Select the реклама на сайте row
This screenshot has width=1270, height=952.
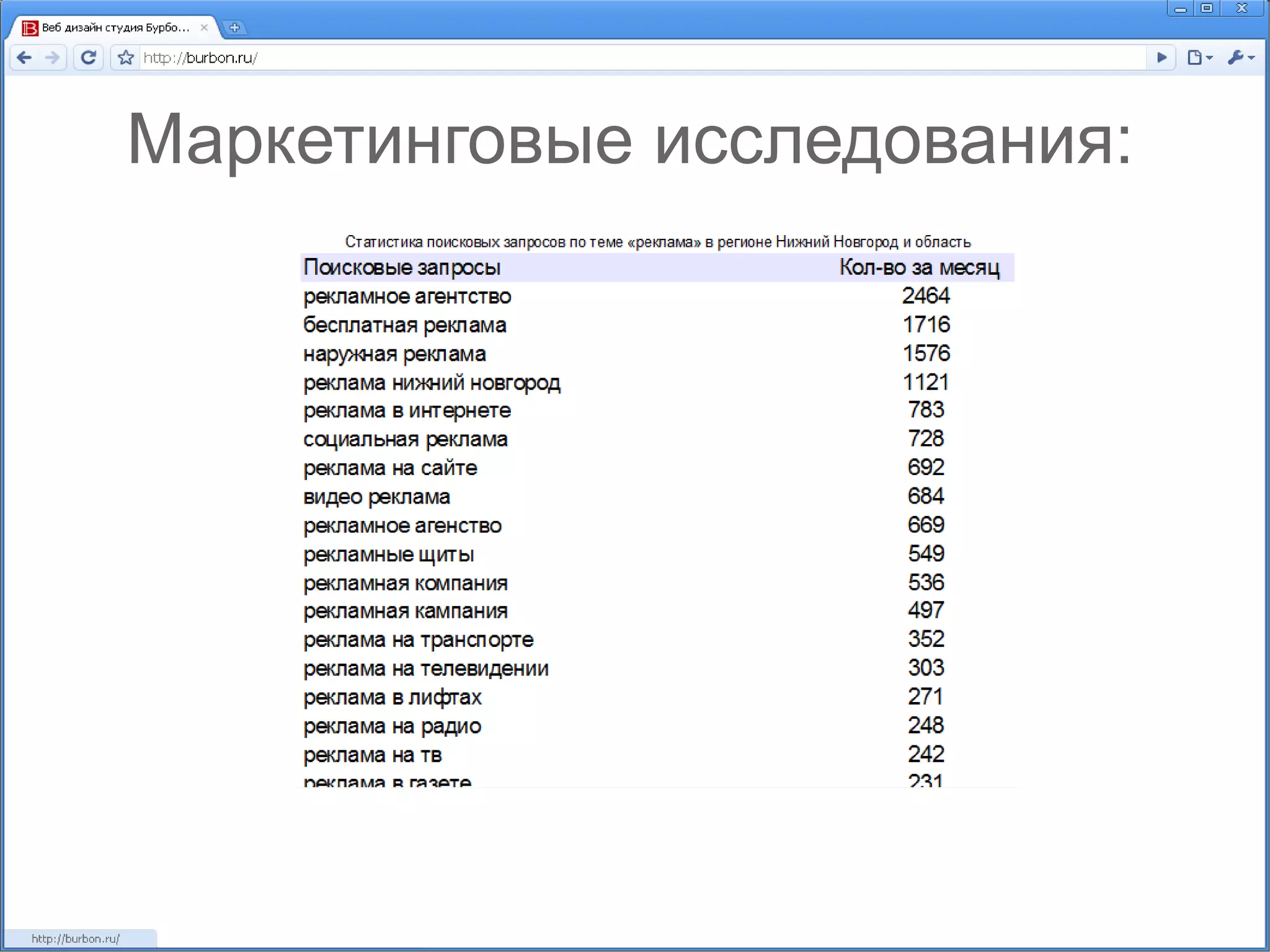click(657, 468)
